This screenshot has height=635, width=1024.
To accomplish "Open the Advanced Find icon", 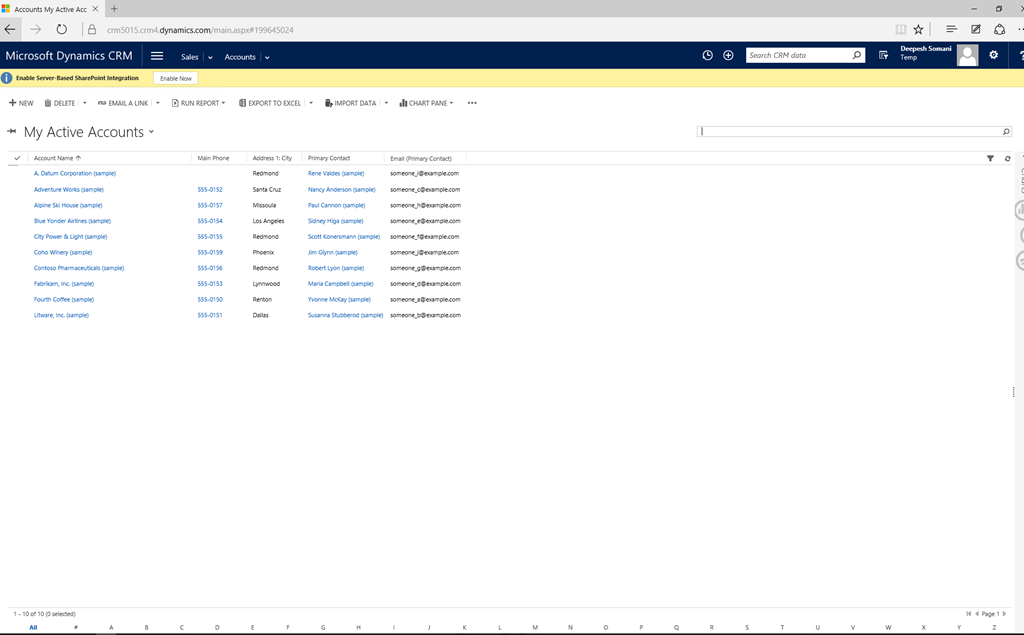I will [x=883, y=56].
